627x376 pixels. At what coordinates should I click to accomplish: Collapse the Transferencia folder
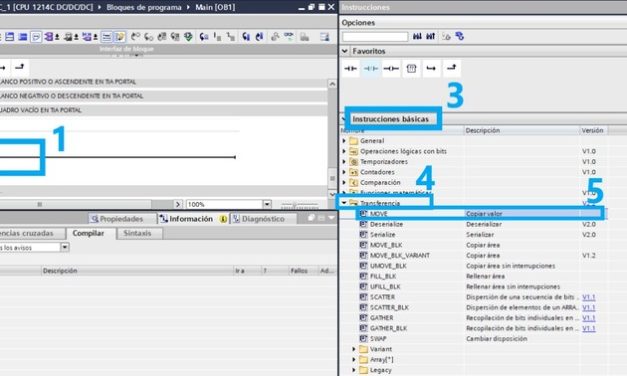pos(344,203)
